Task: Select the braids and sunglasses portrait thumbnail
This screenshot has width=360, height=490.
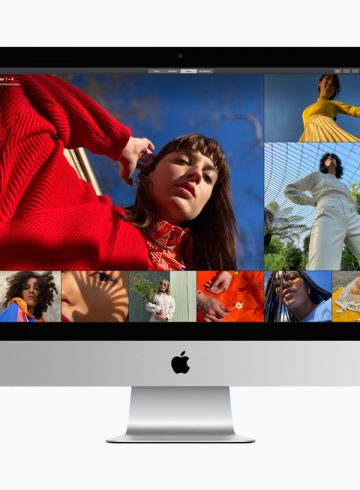Action: [x=298, y=296]
